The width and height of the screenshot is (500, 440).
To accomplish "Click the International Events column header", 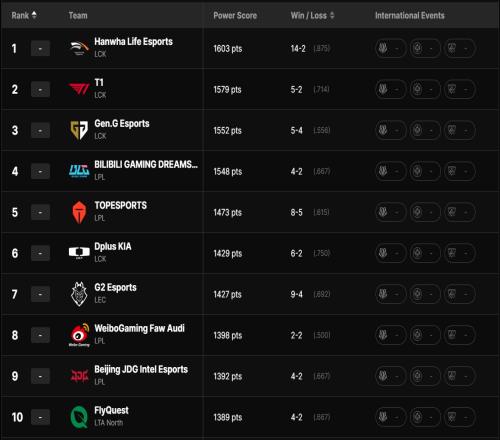I will [x=410, y=15].
